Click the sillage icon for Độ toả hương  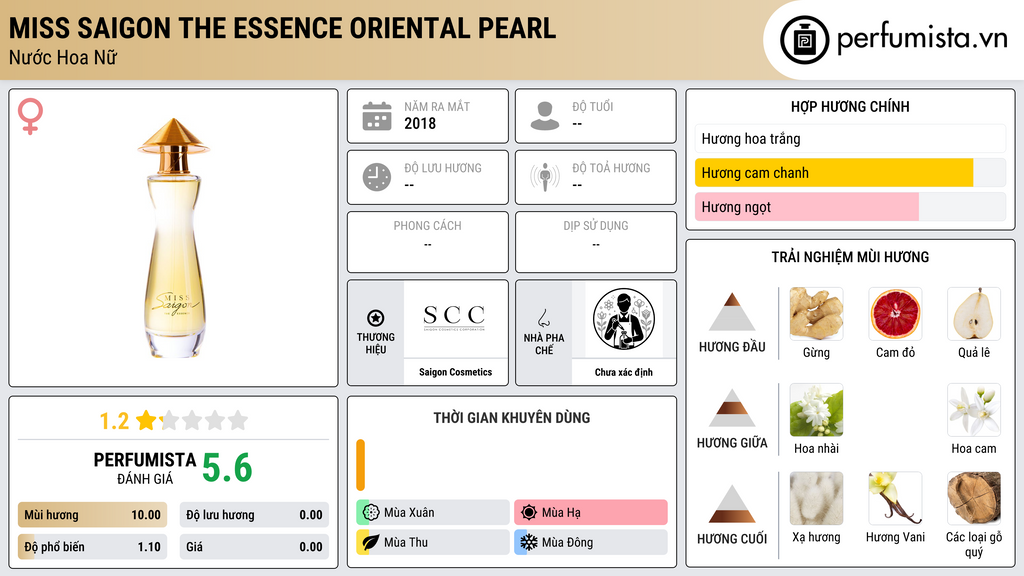(x=545, y=177)
